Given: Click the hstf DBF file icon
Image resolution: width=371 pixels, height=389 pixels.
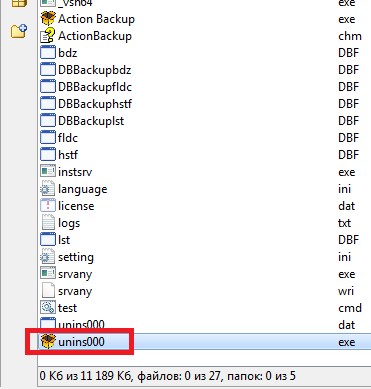Looking at the screenshot, I should pyautogui.click(x=48, y=155).
